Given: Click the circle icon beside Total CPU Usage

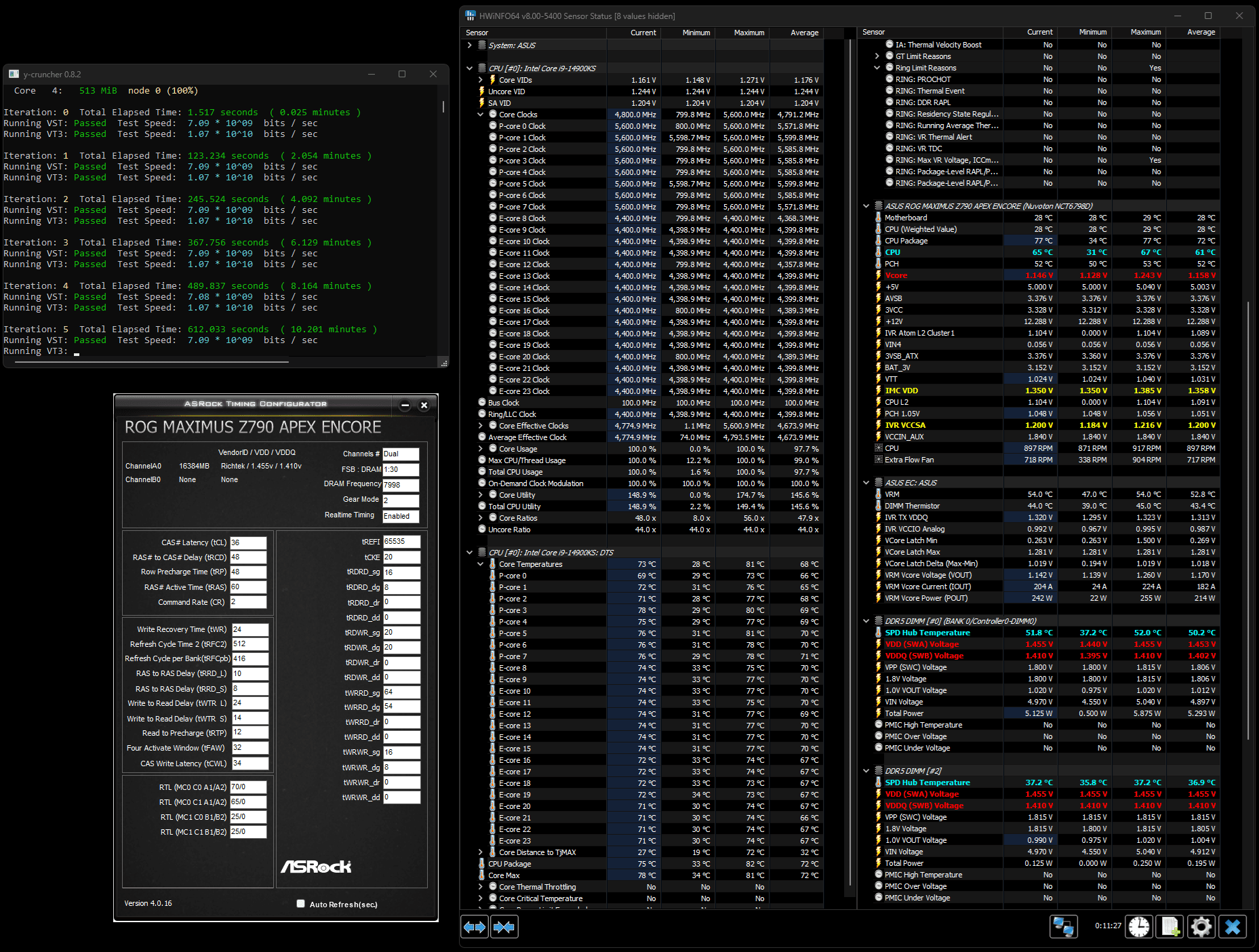Looking at the screenshot, I should click(x=482, y=472).
